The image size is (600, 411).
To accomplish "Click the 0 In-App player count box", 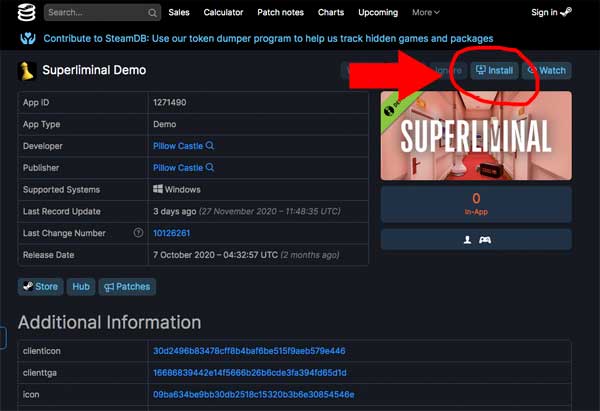I will click(x=476, y=204).
